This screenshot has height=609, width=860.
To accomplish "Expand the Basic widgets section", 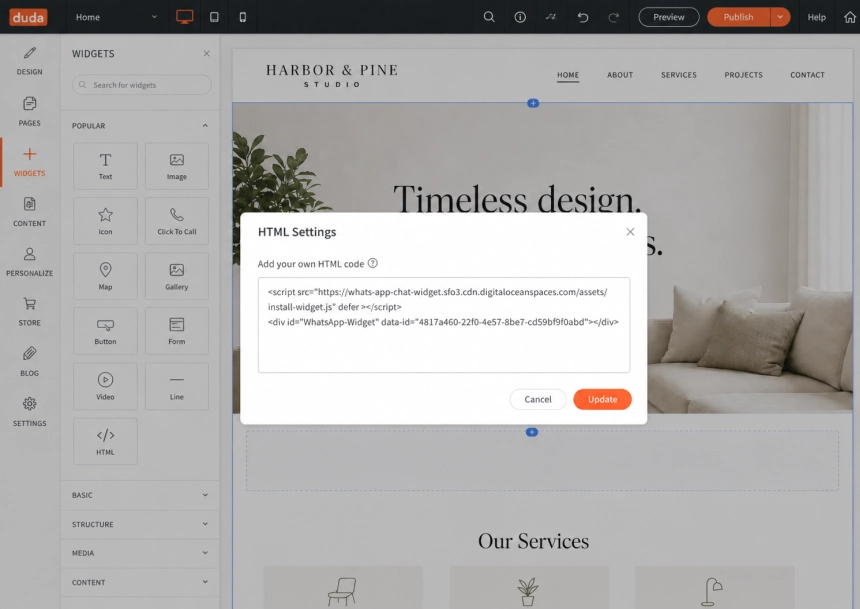I will pos(140,495).
